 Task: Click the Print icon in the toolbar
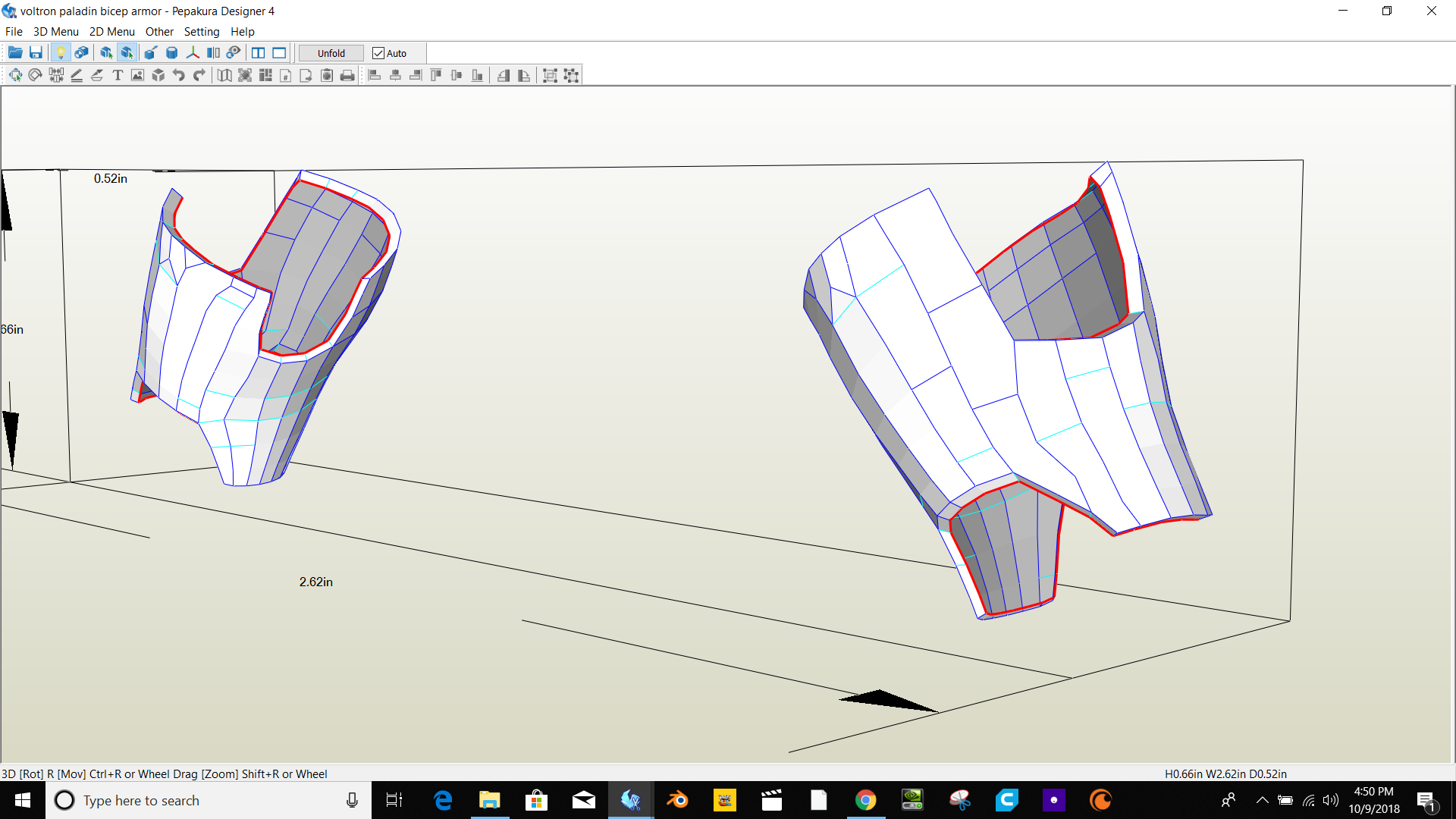click(347, 75)
